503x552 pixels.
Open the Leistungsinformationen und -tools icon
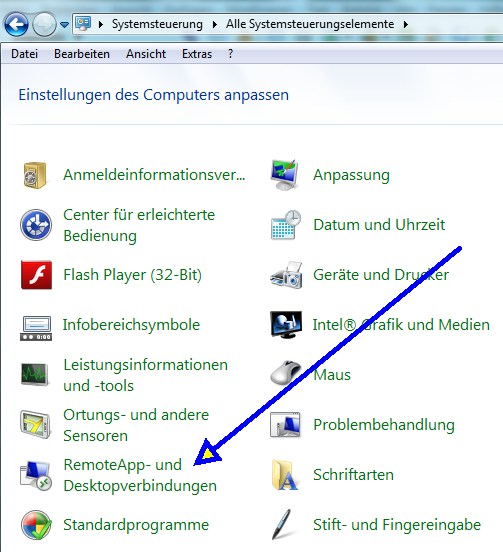click(x=34, y=375)
